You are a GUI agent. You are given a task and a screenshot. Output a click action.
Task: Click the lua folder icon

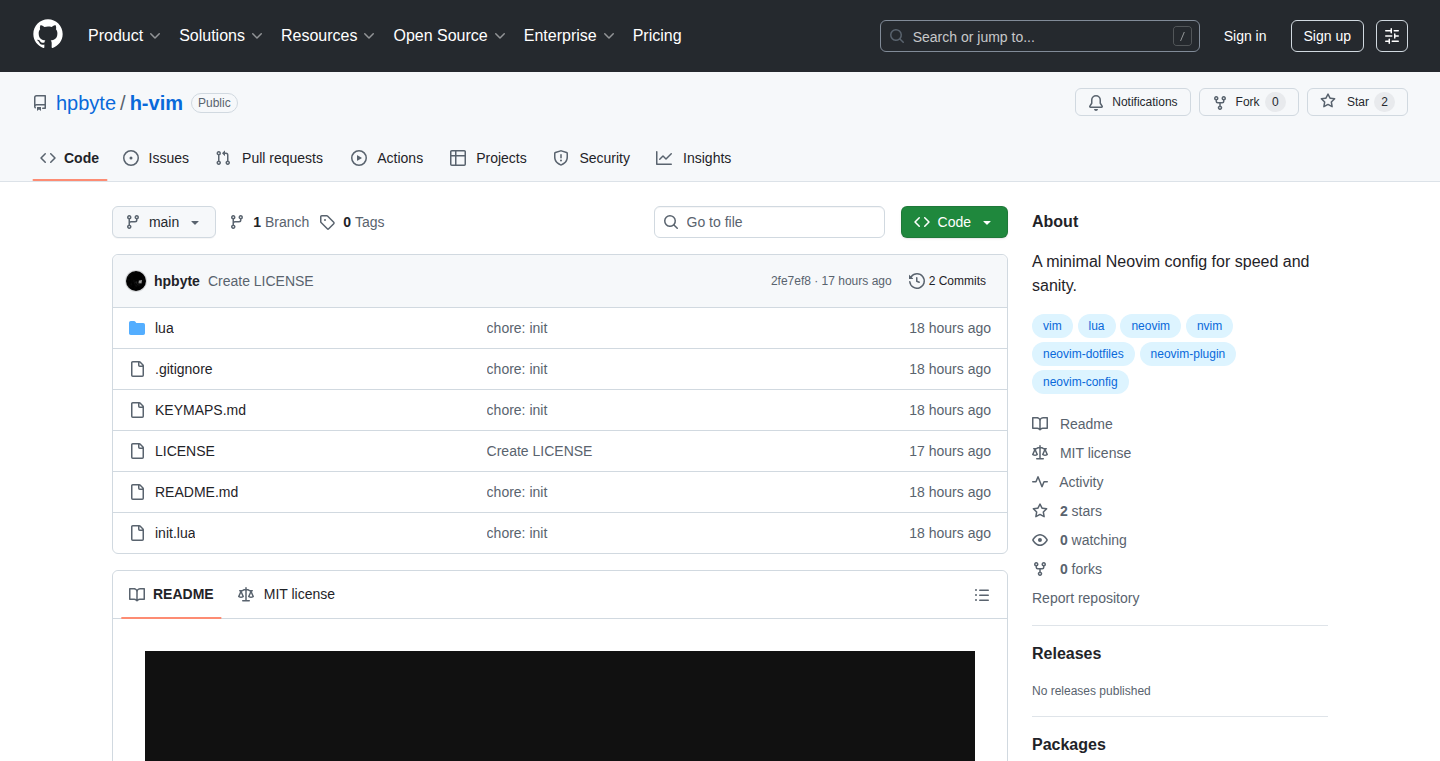pos(137,328)
